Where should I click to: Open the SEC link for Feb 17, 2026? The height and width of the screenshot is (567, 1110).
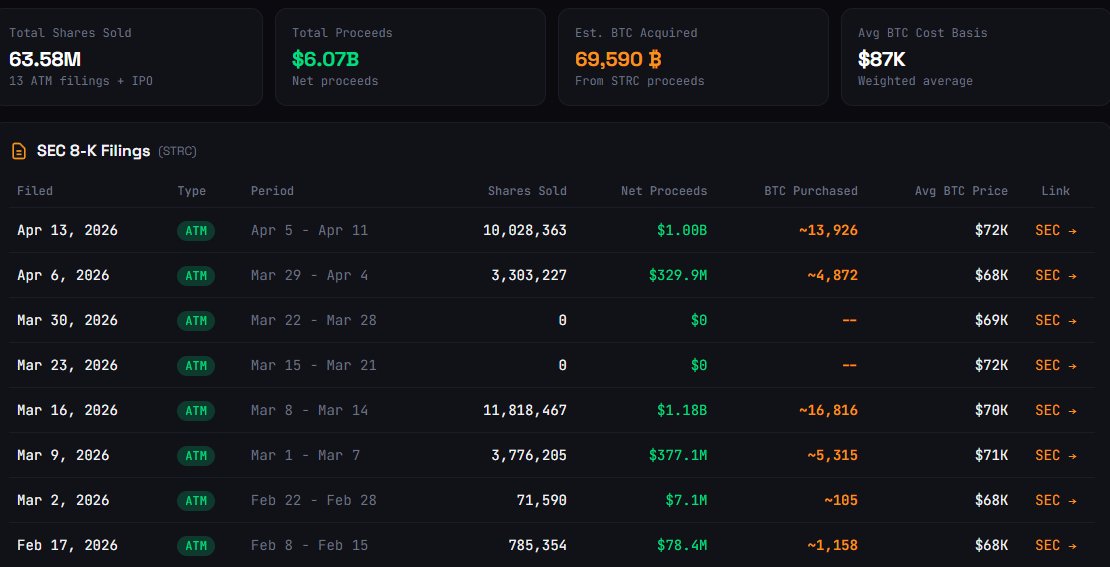1055,545
